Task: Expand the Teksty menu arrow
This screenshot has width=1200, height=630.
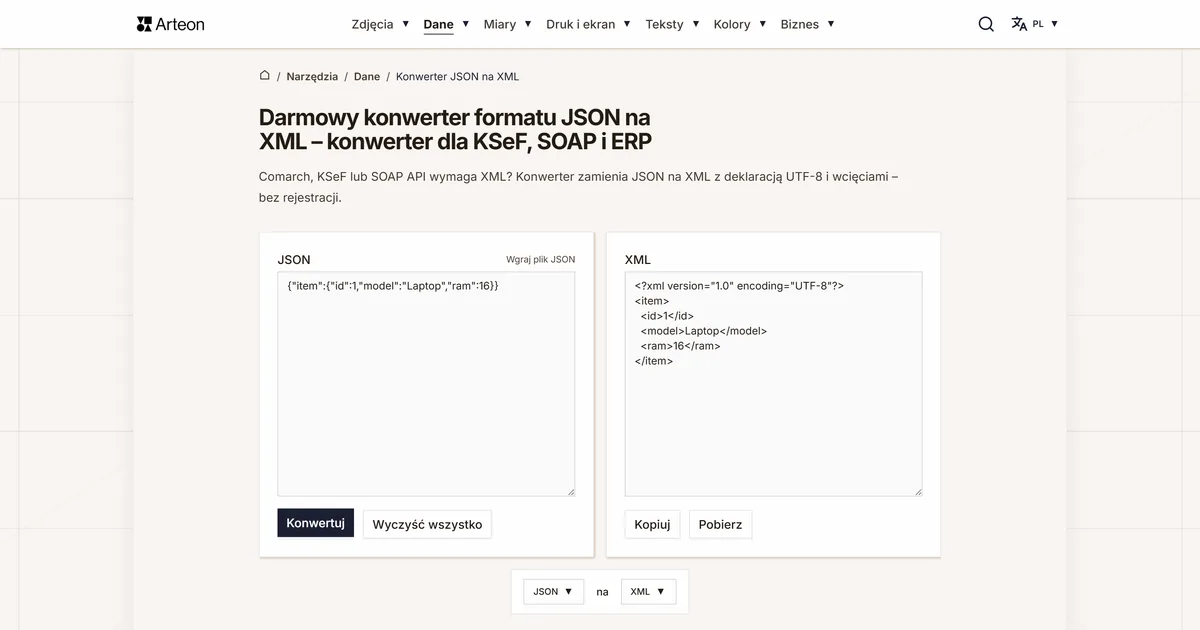Action: (x=696, y=23)
